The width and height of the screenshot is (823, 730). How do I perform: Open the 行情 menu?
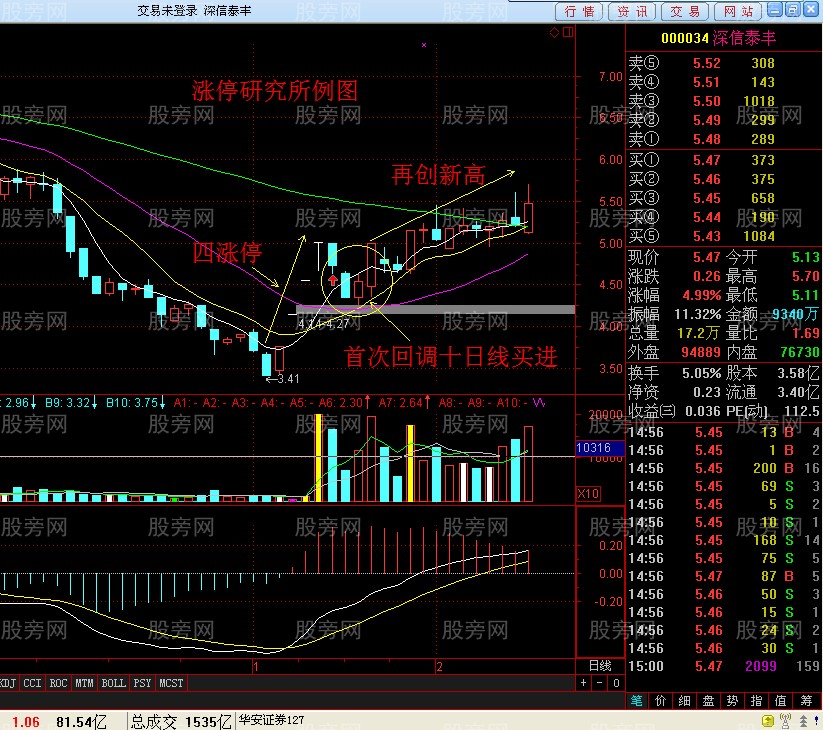tap(580, 11)
